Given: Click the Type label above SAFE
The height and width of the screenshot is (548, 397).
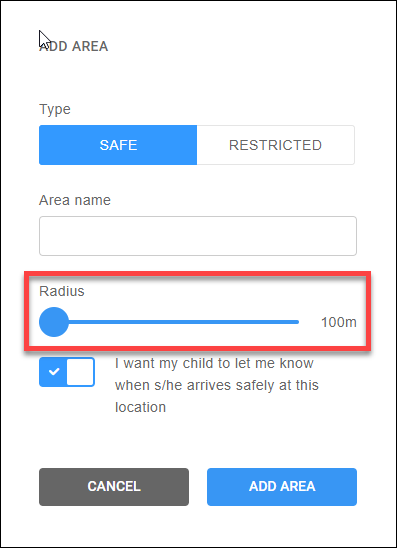Looking at the screenshot, I should click(x=55, y=109).
